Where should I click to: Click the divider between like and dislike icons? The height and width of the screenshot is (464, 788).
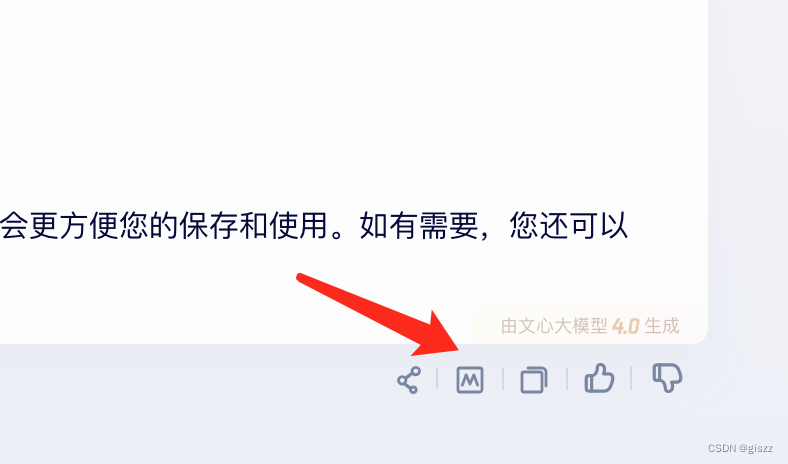point(631,379)
